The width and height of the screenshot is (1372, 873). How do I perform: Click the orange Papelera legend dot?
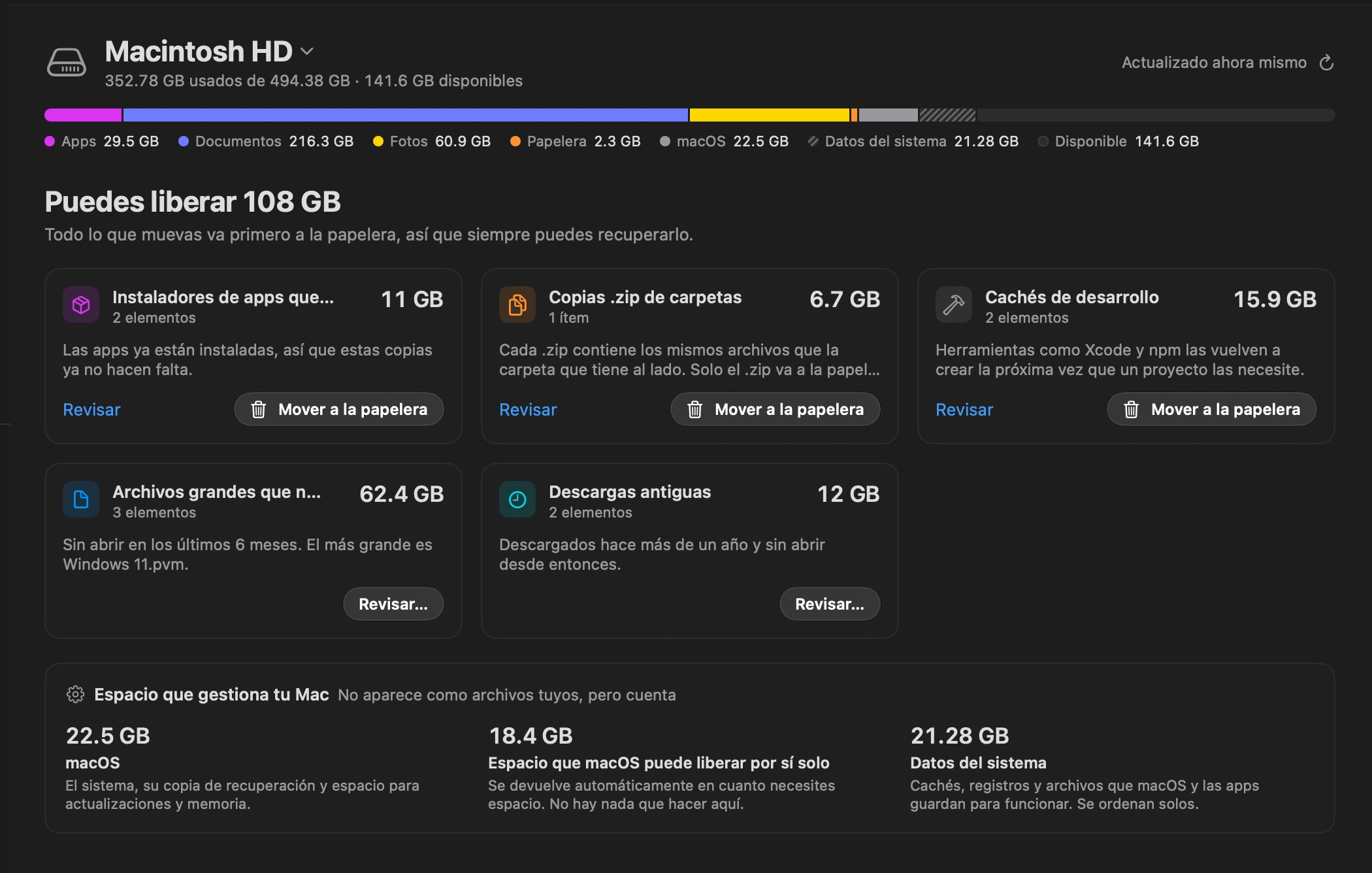(x=515, y=141)
